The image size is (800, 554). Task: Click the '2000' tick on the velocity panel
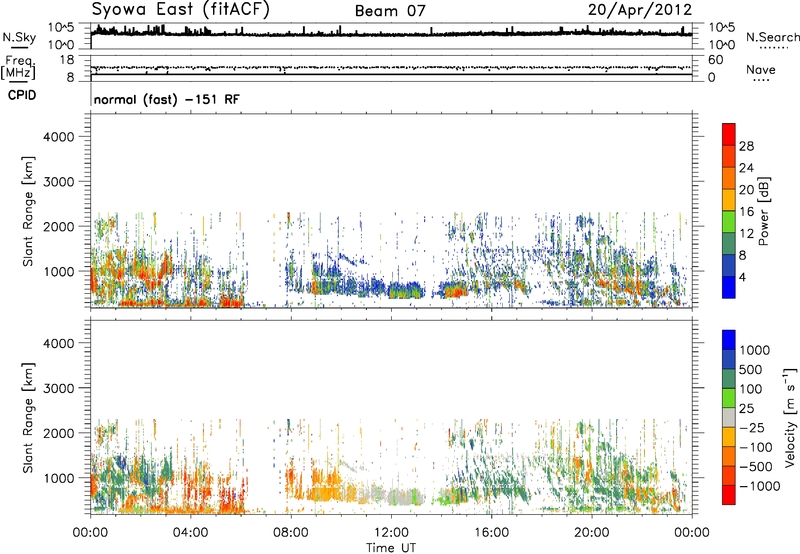coord(59,433)
